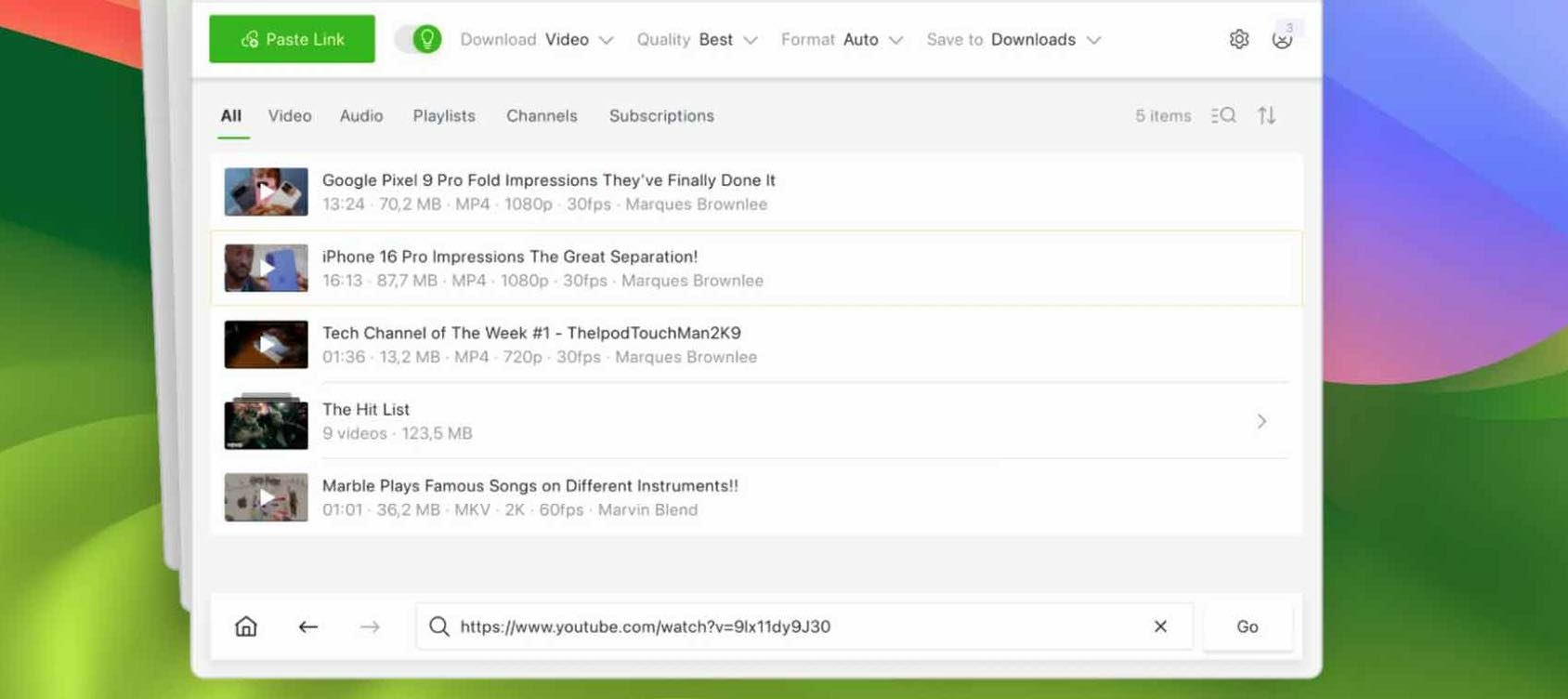
Task: Switch to the Video tab
Action: [290, 116]
